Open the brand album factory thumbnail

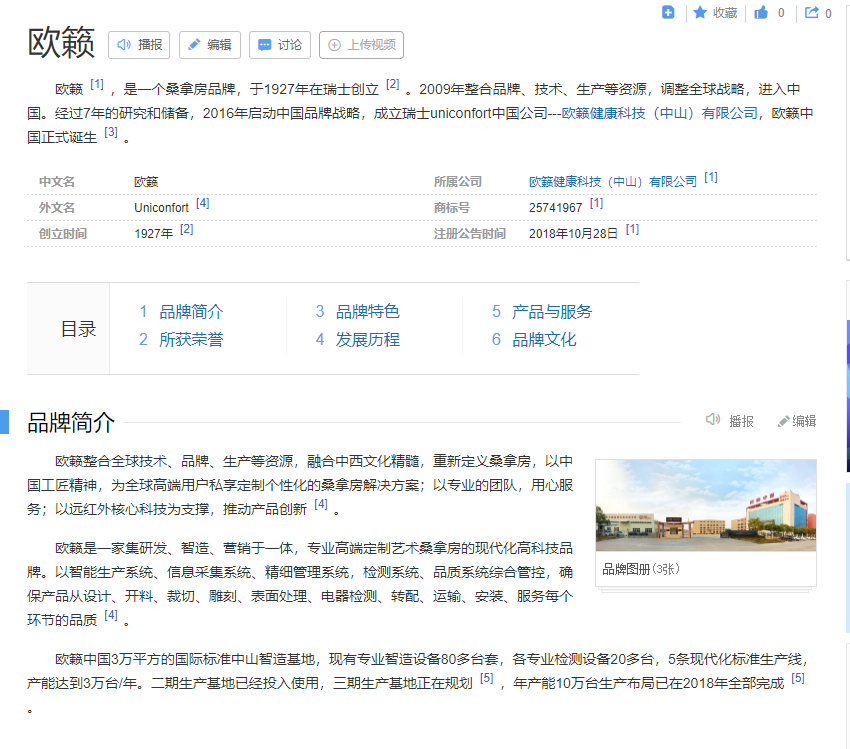click(x=706, y=505)
